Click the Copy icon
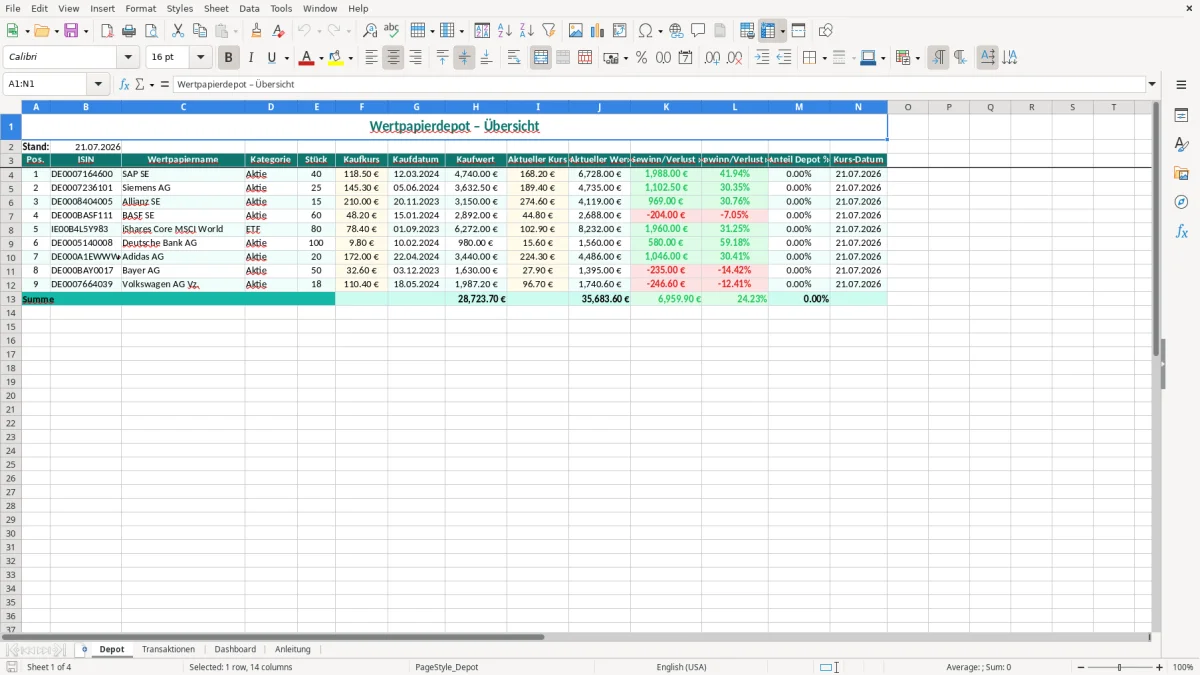This screenshot has height=675, width=1200. [x=200, y=31]
